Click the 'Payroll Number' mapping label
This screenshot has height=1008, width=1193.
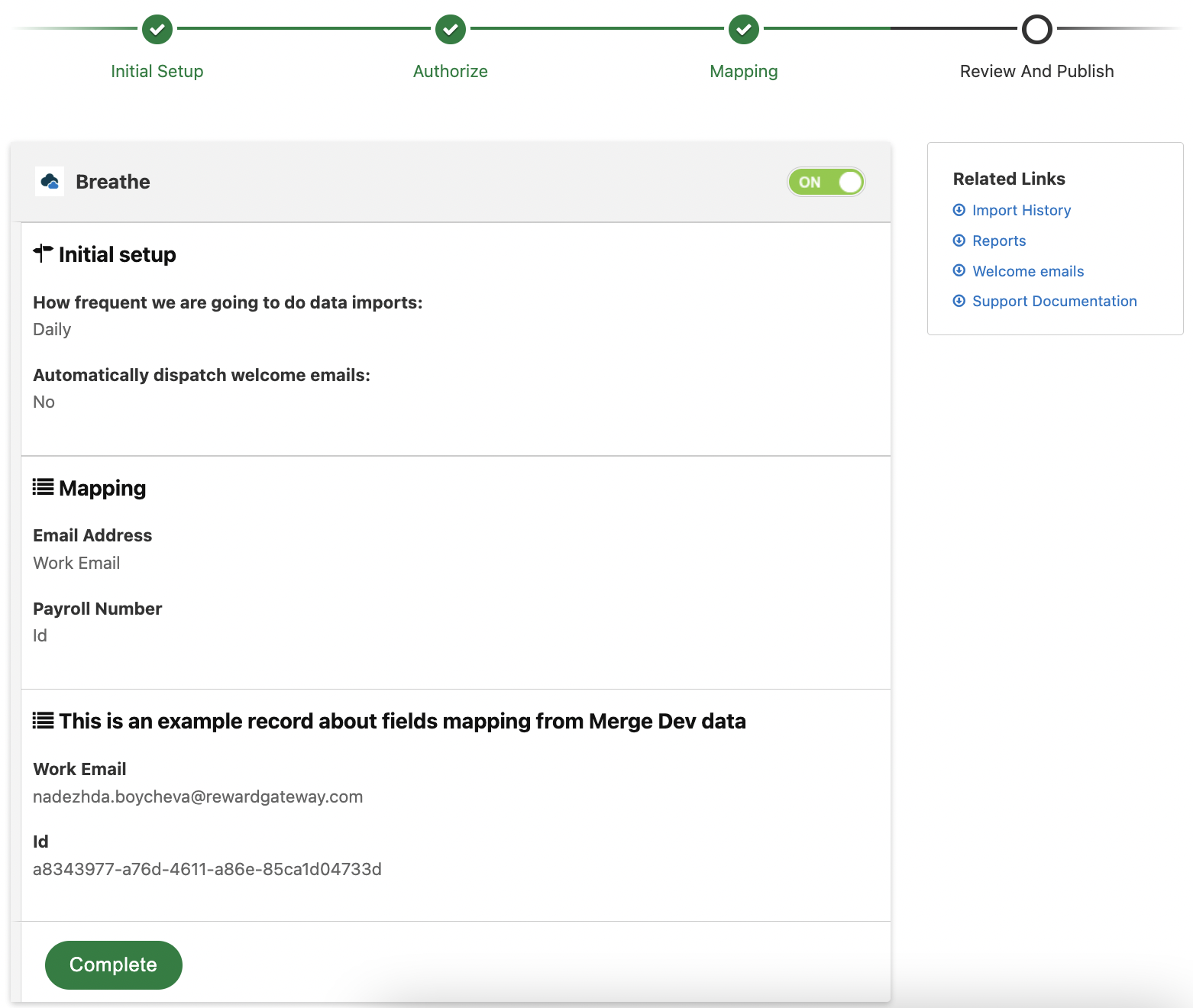pyautogui.click(x=97, y=609)
